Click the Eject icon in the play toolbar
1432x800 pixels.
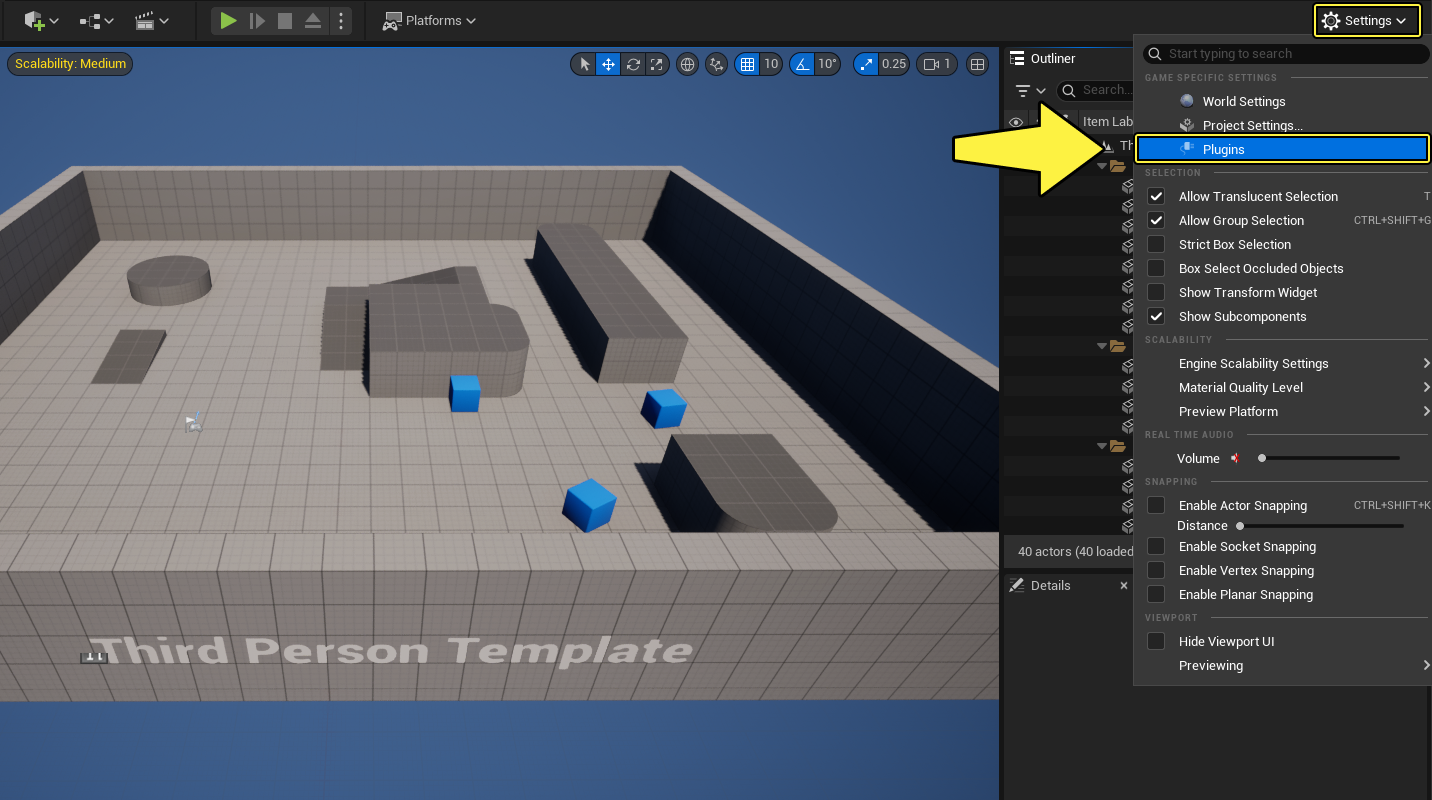click(x=313, y=21)
